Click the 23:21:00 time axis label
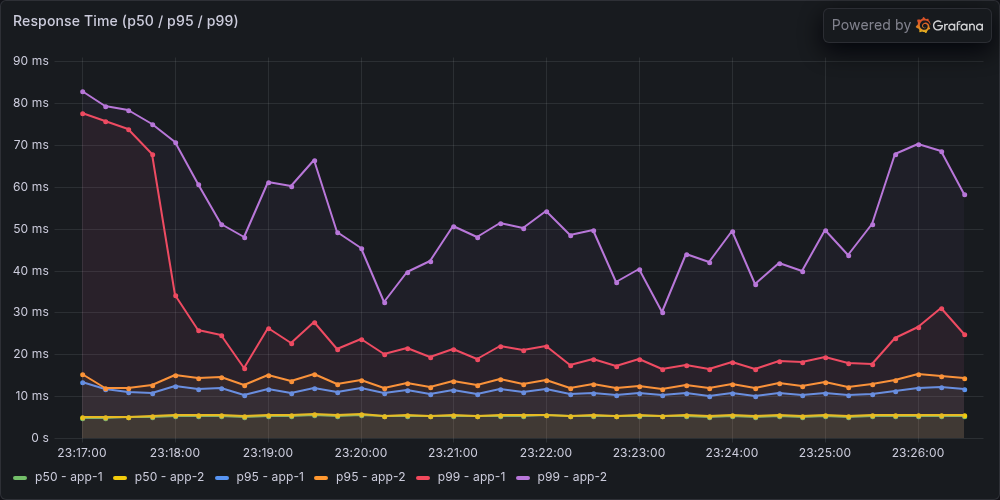Viewport: 1000px width, 500px height. tap(453, 453)
